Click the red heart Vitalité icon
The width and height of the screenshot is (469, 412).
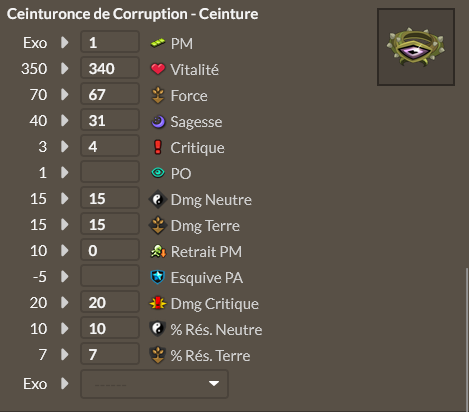[158, 69]
